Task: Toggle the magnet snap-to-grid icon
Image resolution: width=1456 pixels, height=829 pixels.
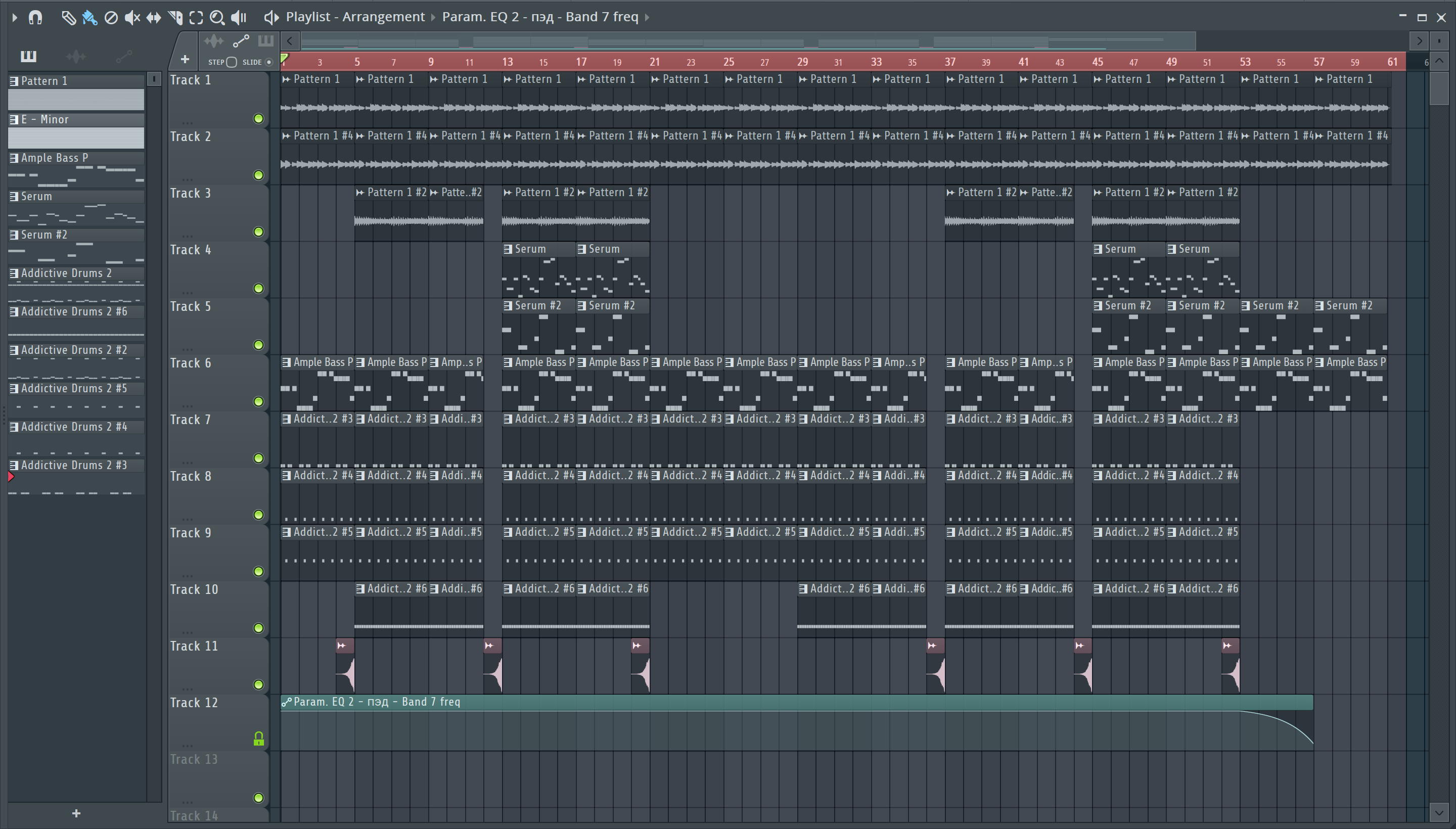Action: pyautogui.click(x=35, y=18)
